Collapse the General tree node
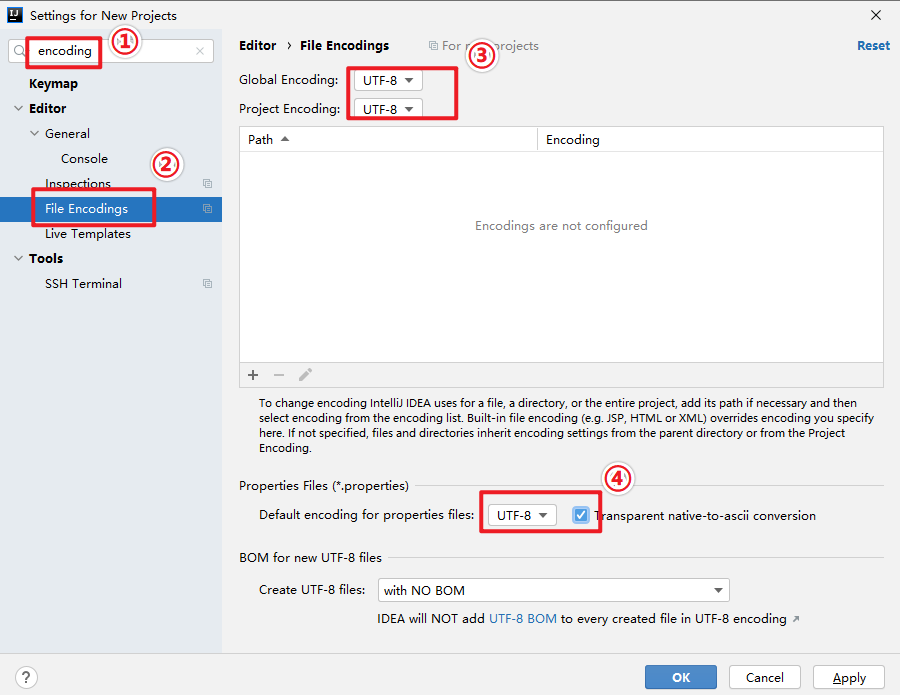Viewport: 900px width, 695px height. tap(34, 134)
